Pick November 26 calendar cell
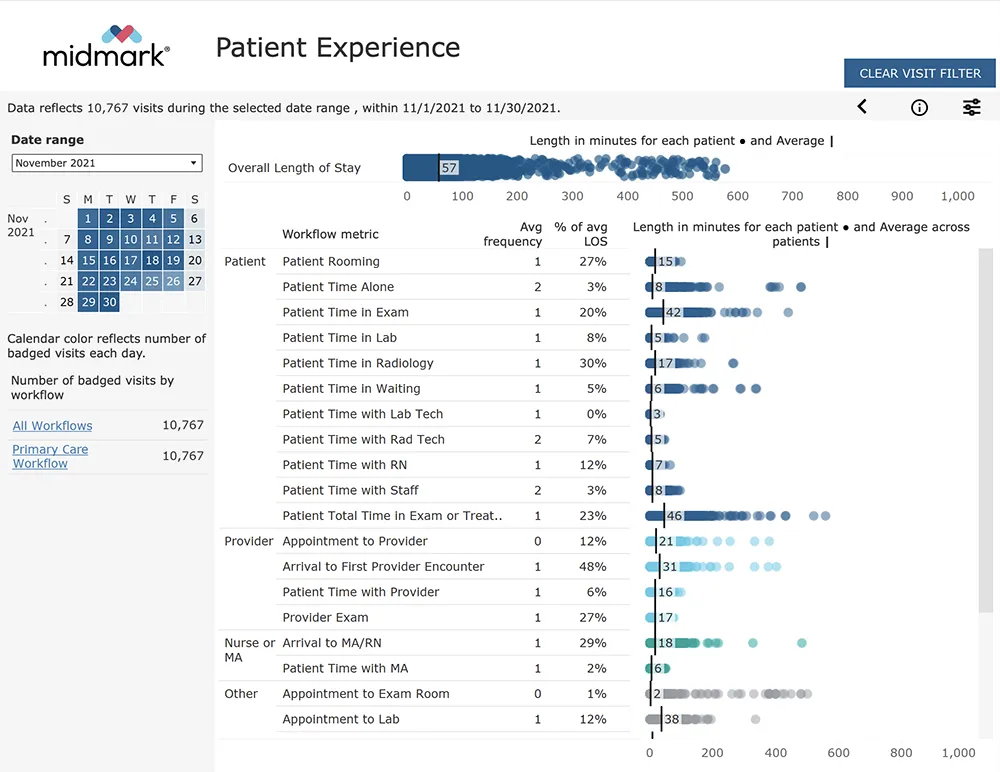Screen dimensions: 1000x772 click(173, 282)
